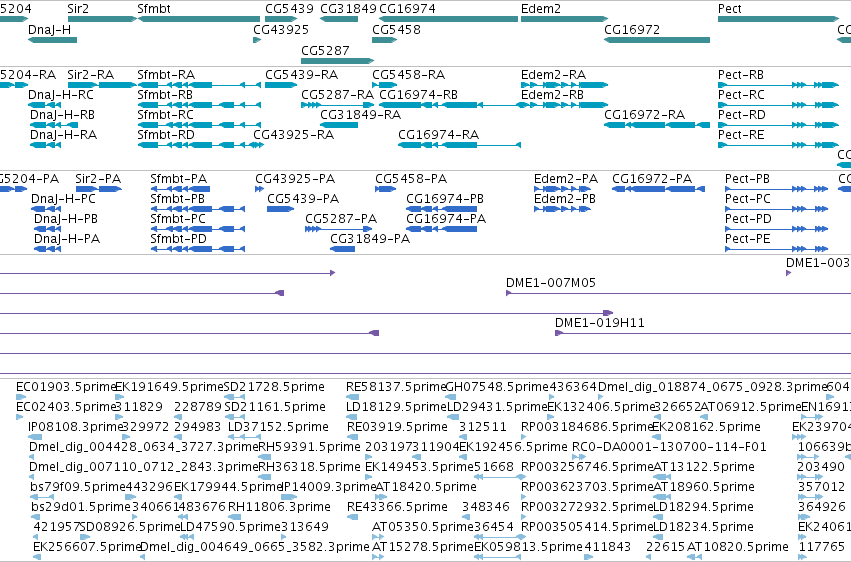Click the Edem2-RA transcript label
The height and width of the screenshot is (562, 851).
[554, 74]
